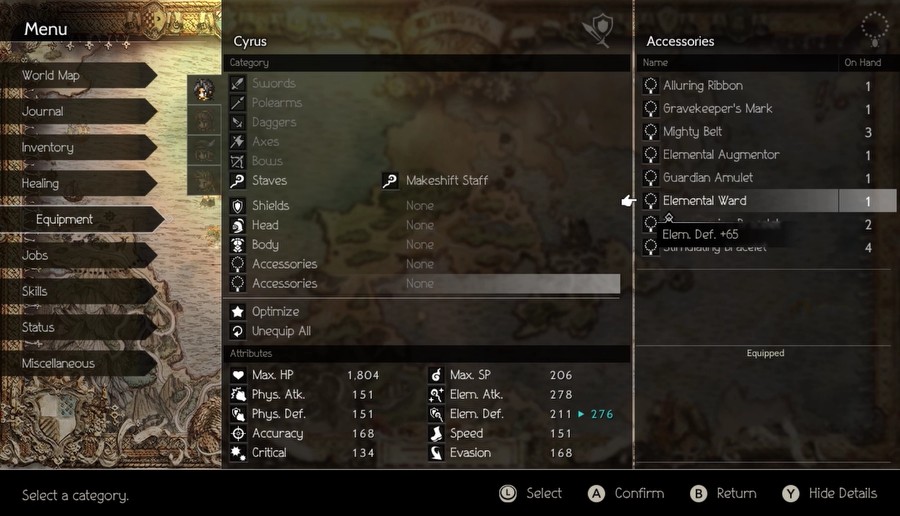
Task: Select the Optimize star icon
Action: [238, 312]
